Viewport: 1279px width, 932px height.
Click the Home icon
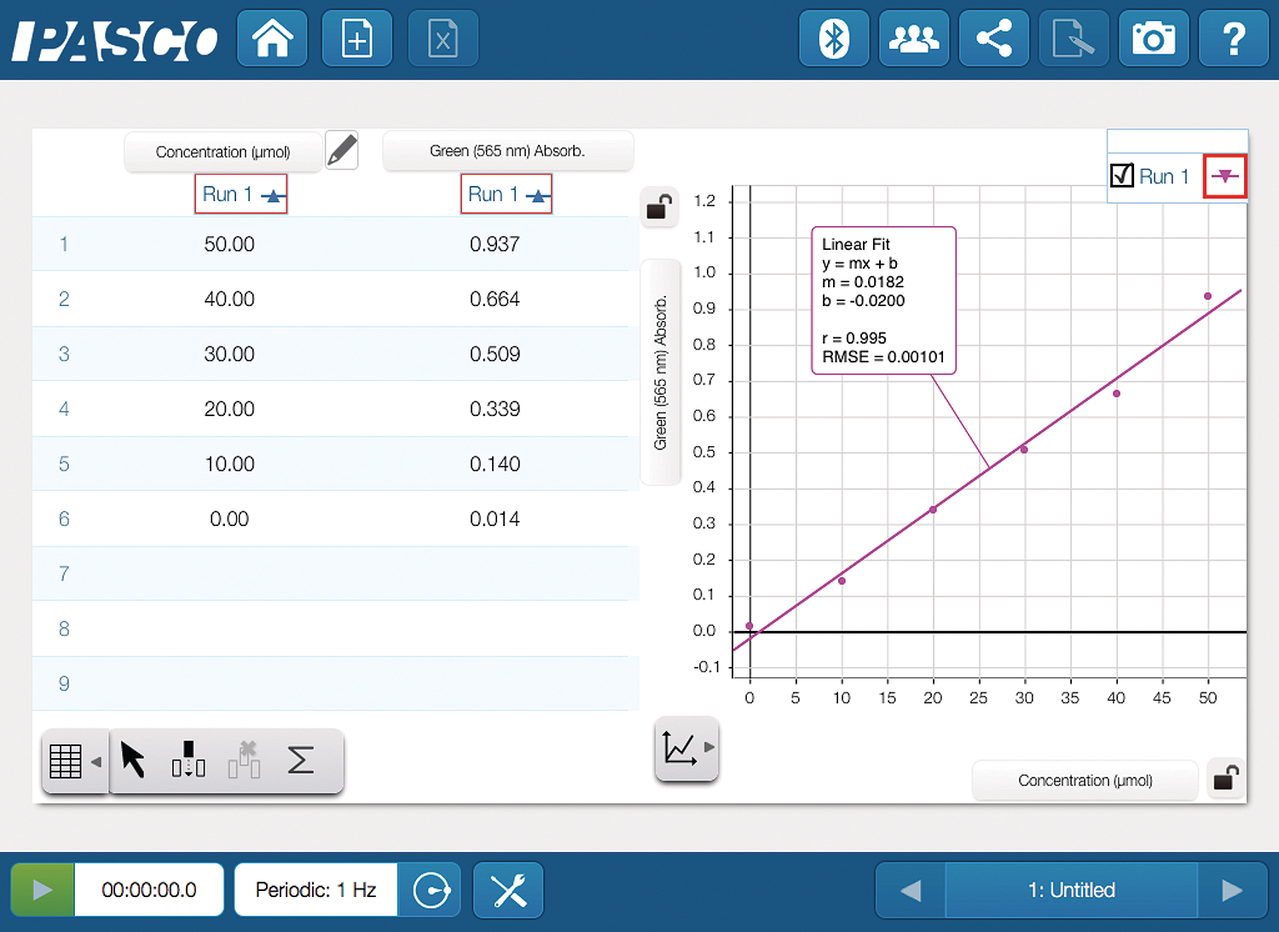(273, 40)
